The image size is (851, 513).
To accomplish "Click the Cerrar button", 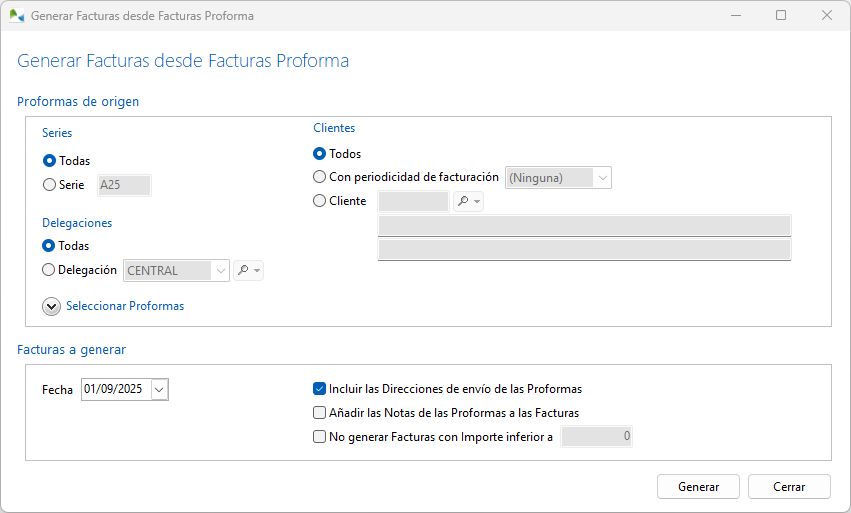I will 789,487.
